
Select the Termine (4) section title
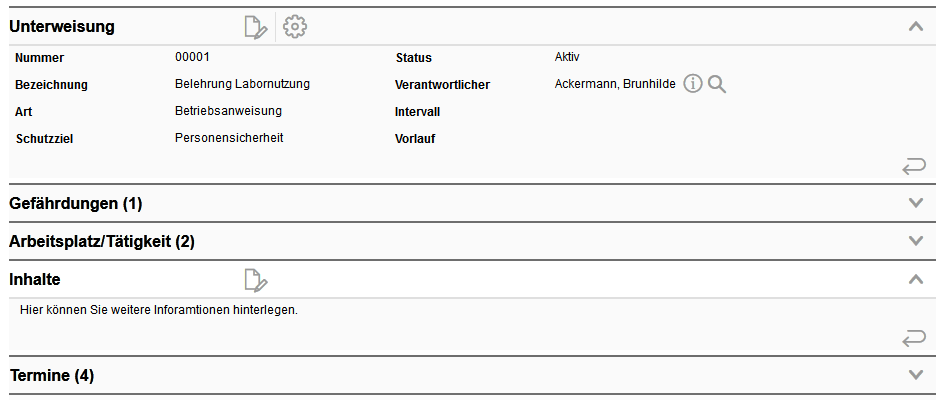(52, 376)
